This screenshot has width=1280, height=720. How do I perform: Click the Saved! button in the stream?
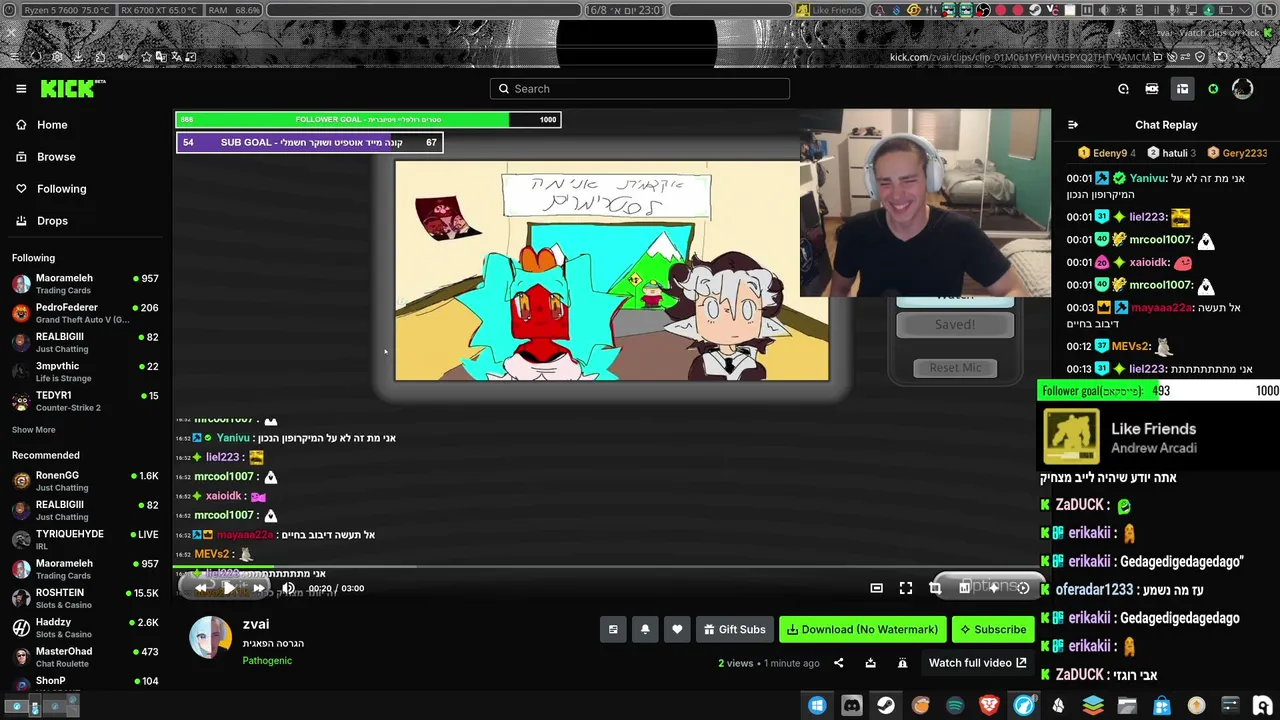955,324
